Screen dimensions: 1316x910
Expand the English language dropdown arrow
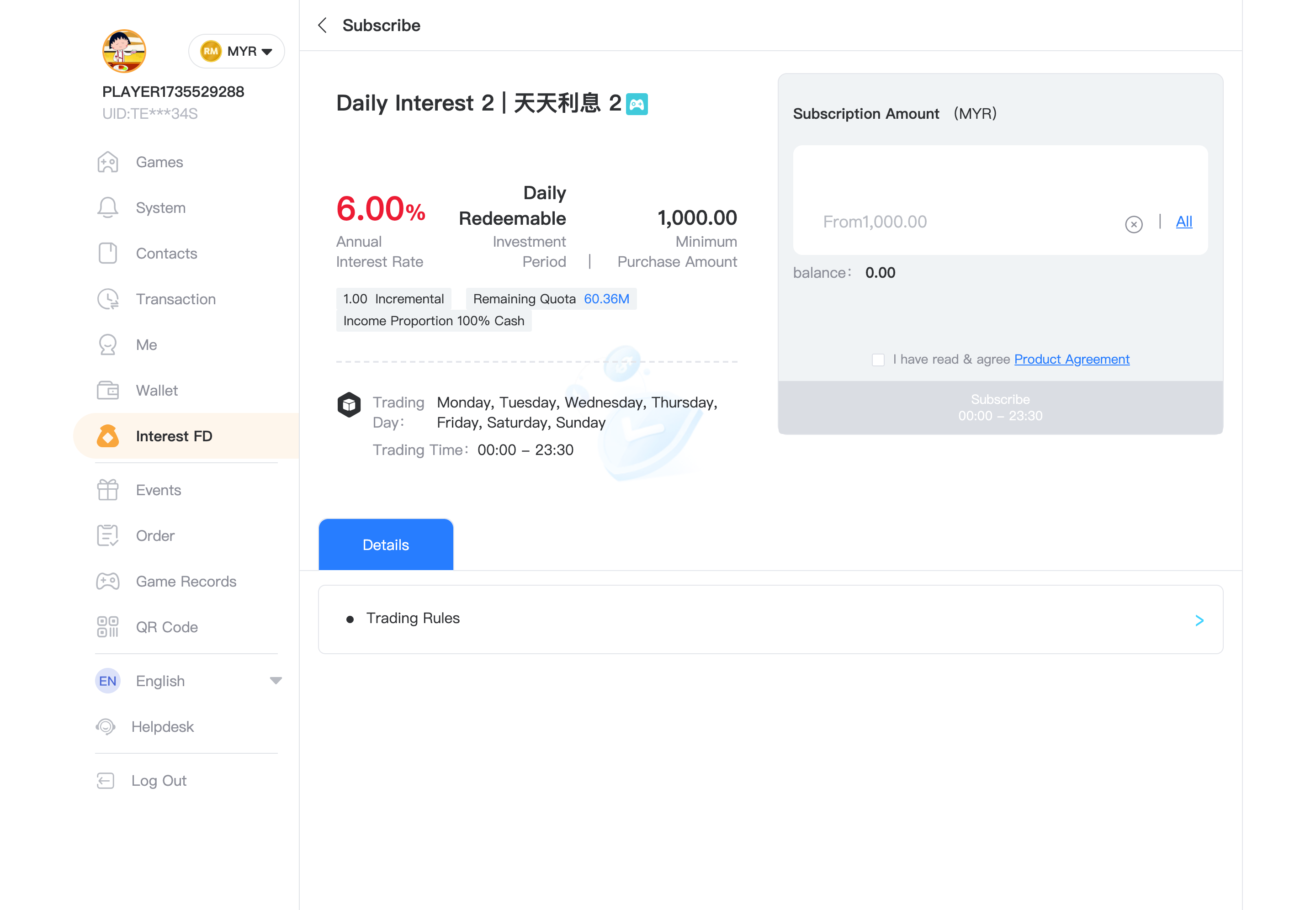pyautogui.click(x=276, y=681)
